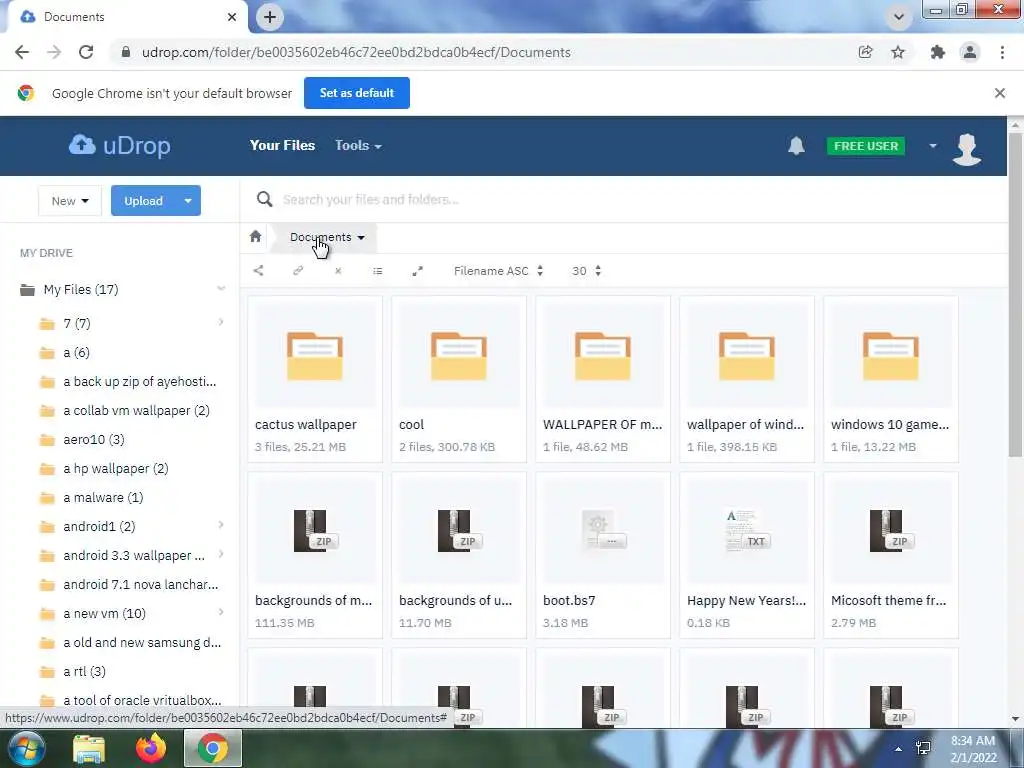This screenshot has height=768, width=1024.
Task: Click the tab search chevron in Chrome
Action: tap(899, 17)
